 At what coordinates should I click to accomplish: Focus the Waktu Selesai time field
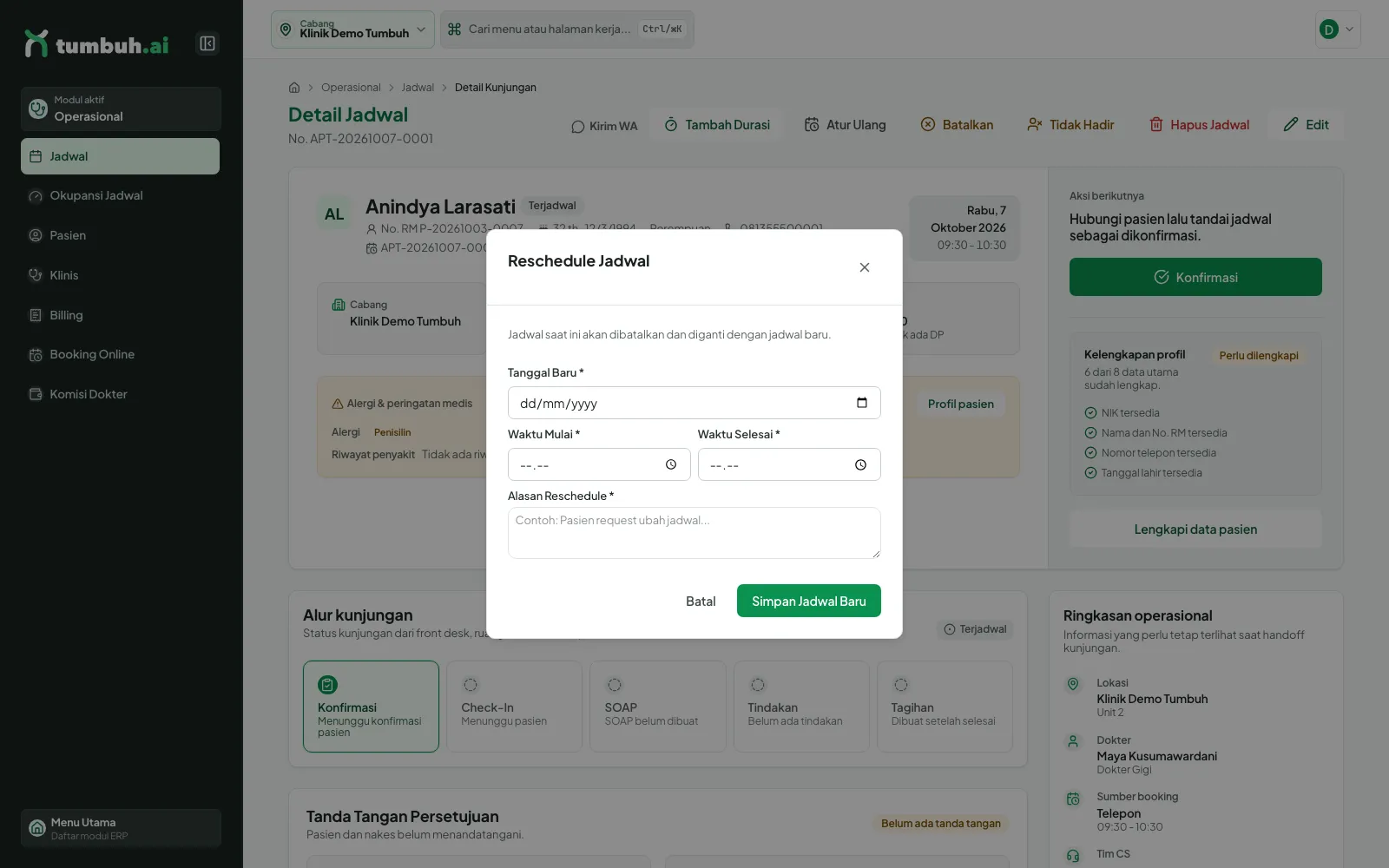tap(789, 464)
